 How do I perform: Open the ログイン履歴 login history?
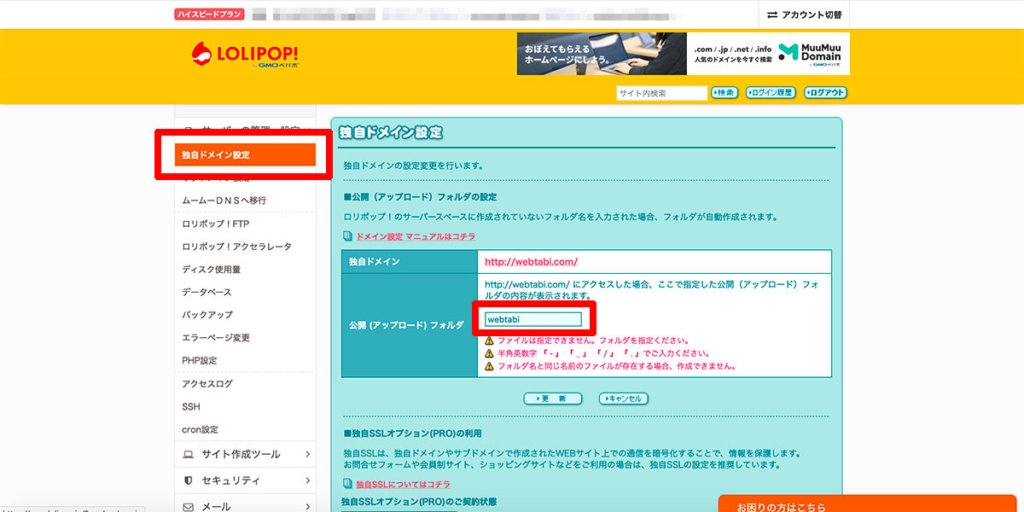770,93
